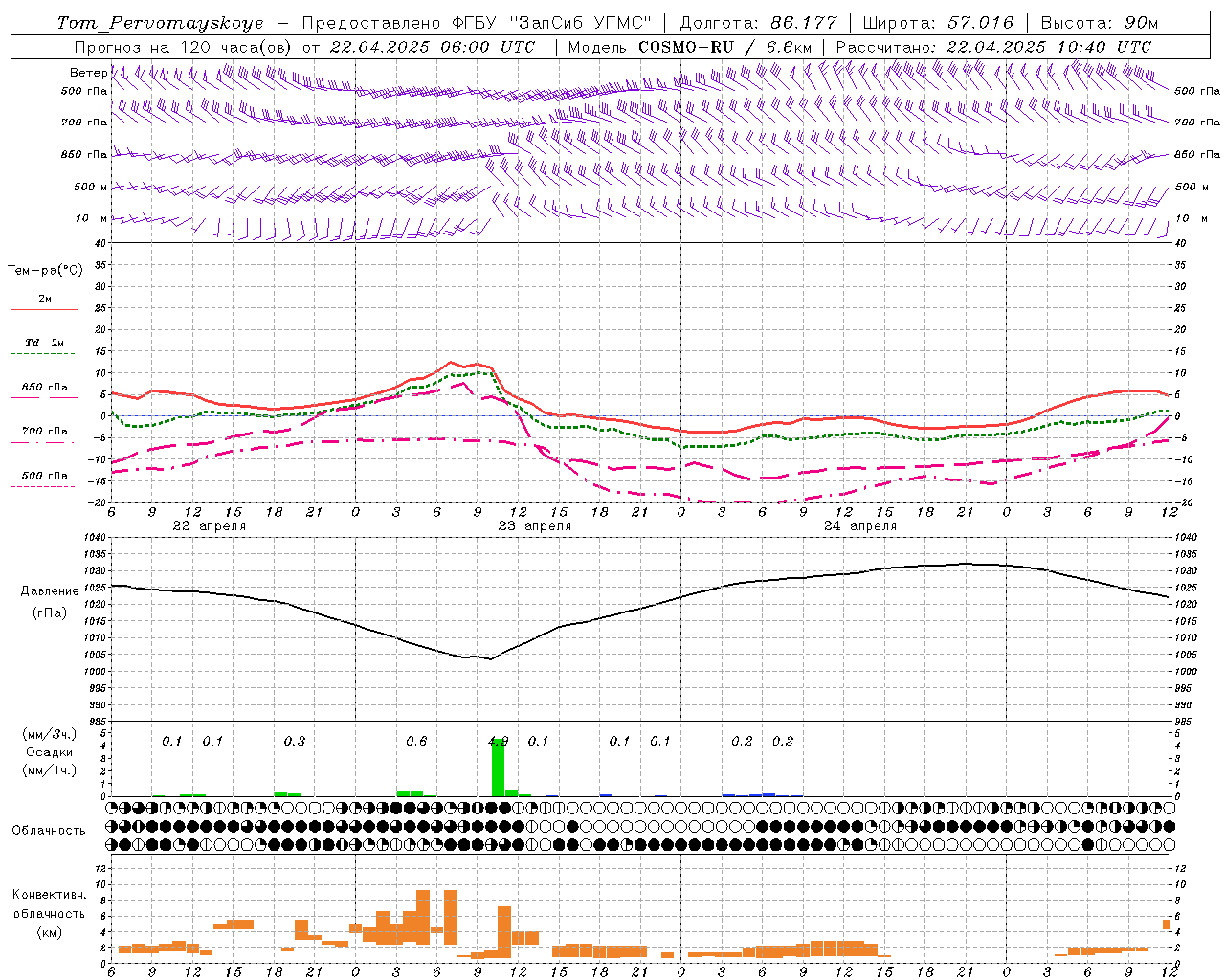Click the '500 м' wind level label on the left

91,187
